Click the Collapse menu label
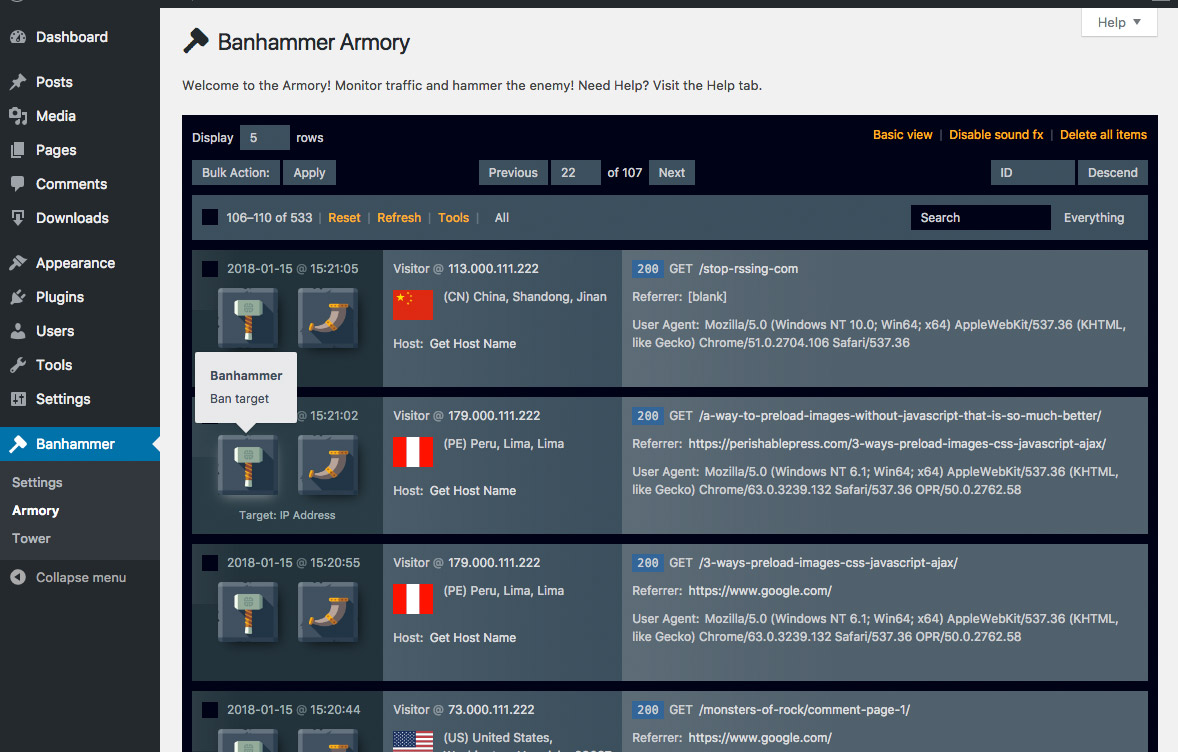The width and height of the screenshot is (1178, 752). point(81,578)
